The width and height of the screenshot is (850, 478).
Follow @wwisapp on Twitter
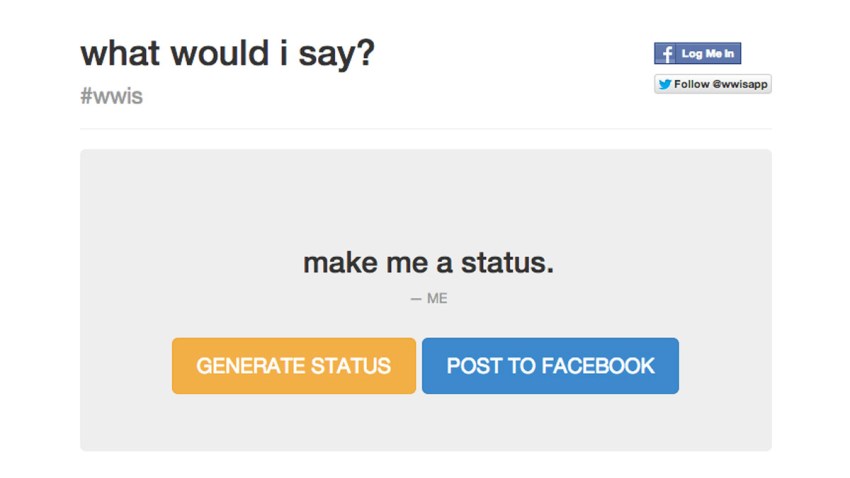click(712, 84)
